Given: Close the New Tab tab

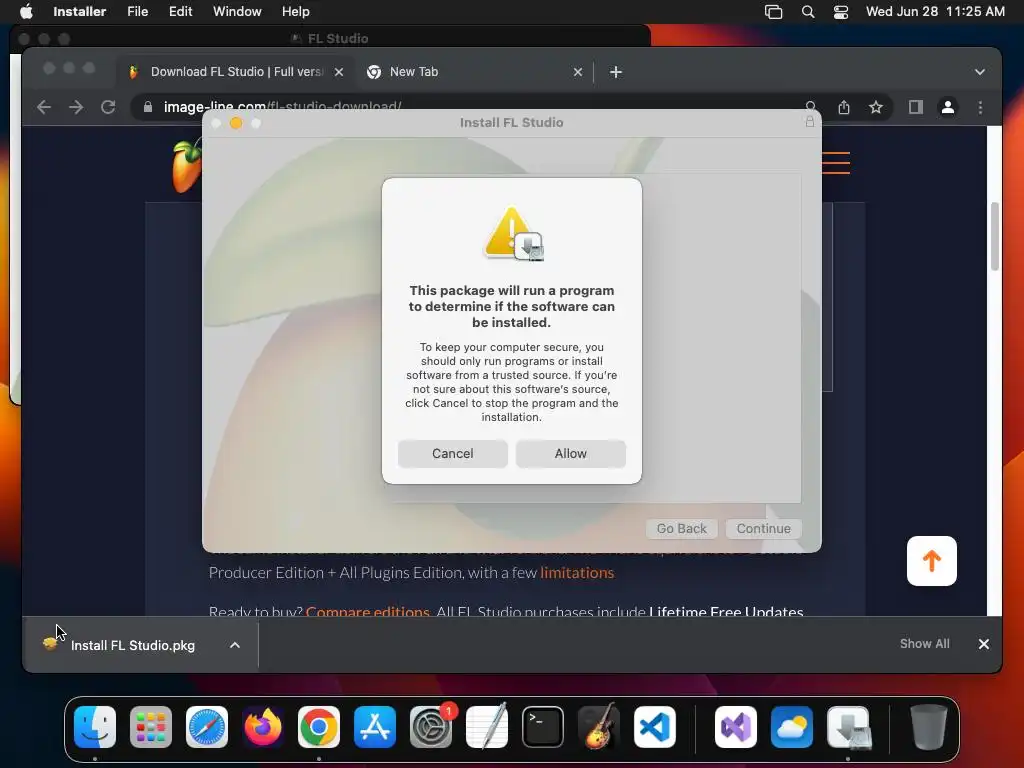Looking at the screenshot, I should 577,72.
